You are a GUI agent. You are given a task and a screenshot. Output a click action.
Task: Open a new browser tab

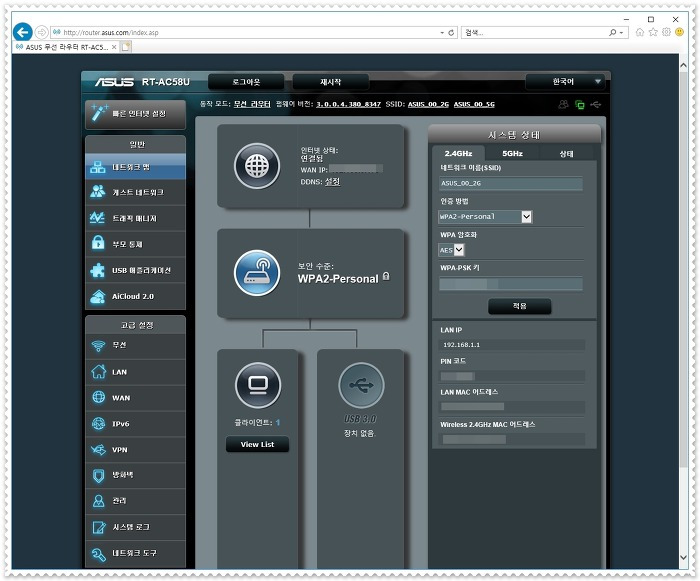coord(126,47)
